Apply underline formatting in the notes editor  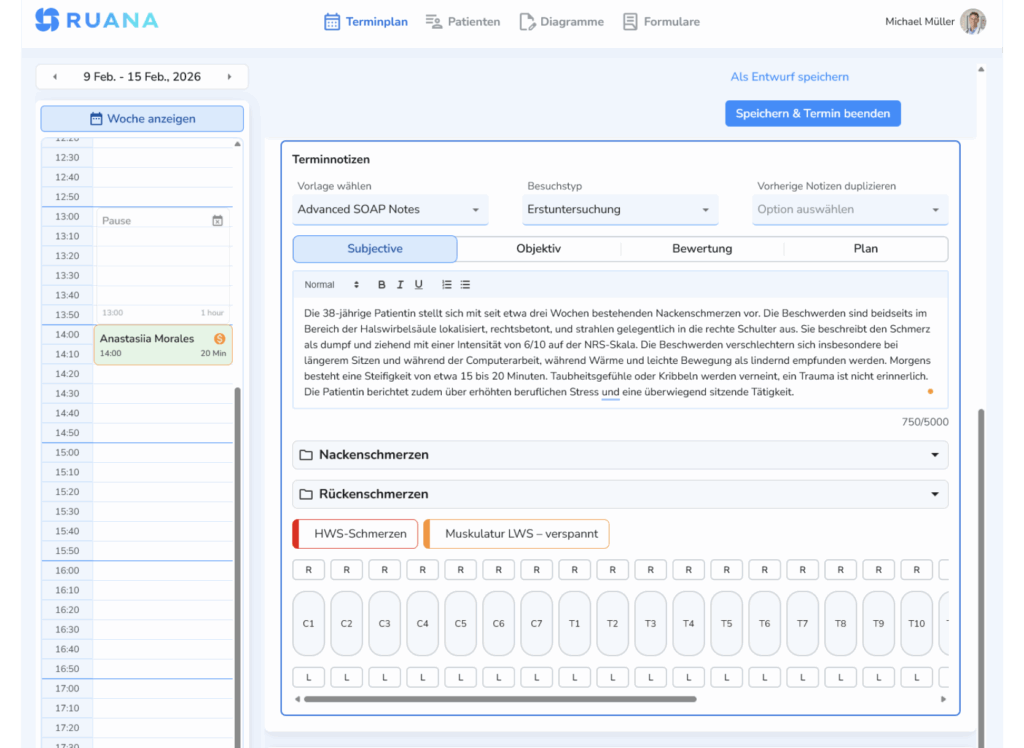click(419, 284)
